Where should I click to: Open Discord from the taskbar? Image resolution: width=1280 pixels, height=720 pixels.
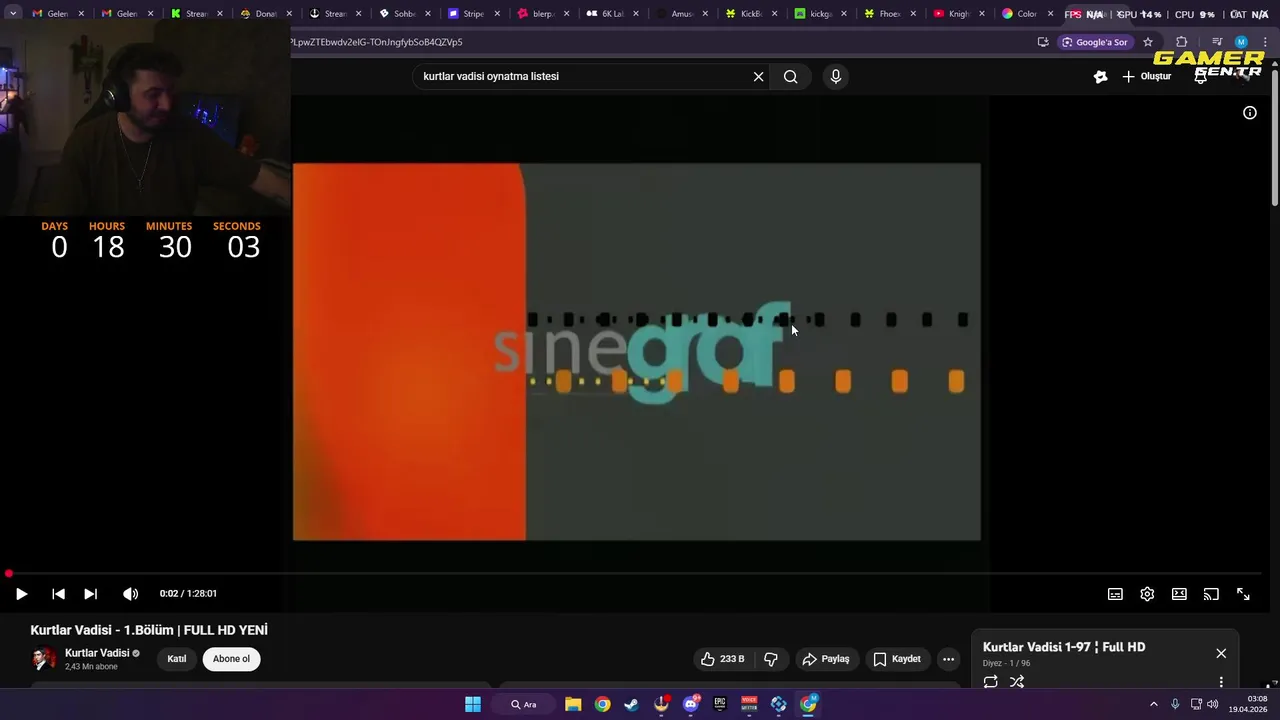[690, 704]
